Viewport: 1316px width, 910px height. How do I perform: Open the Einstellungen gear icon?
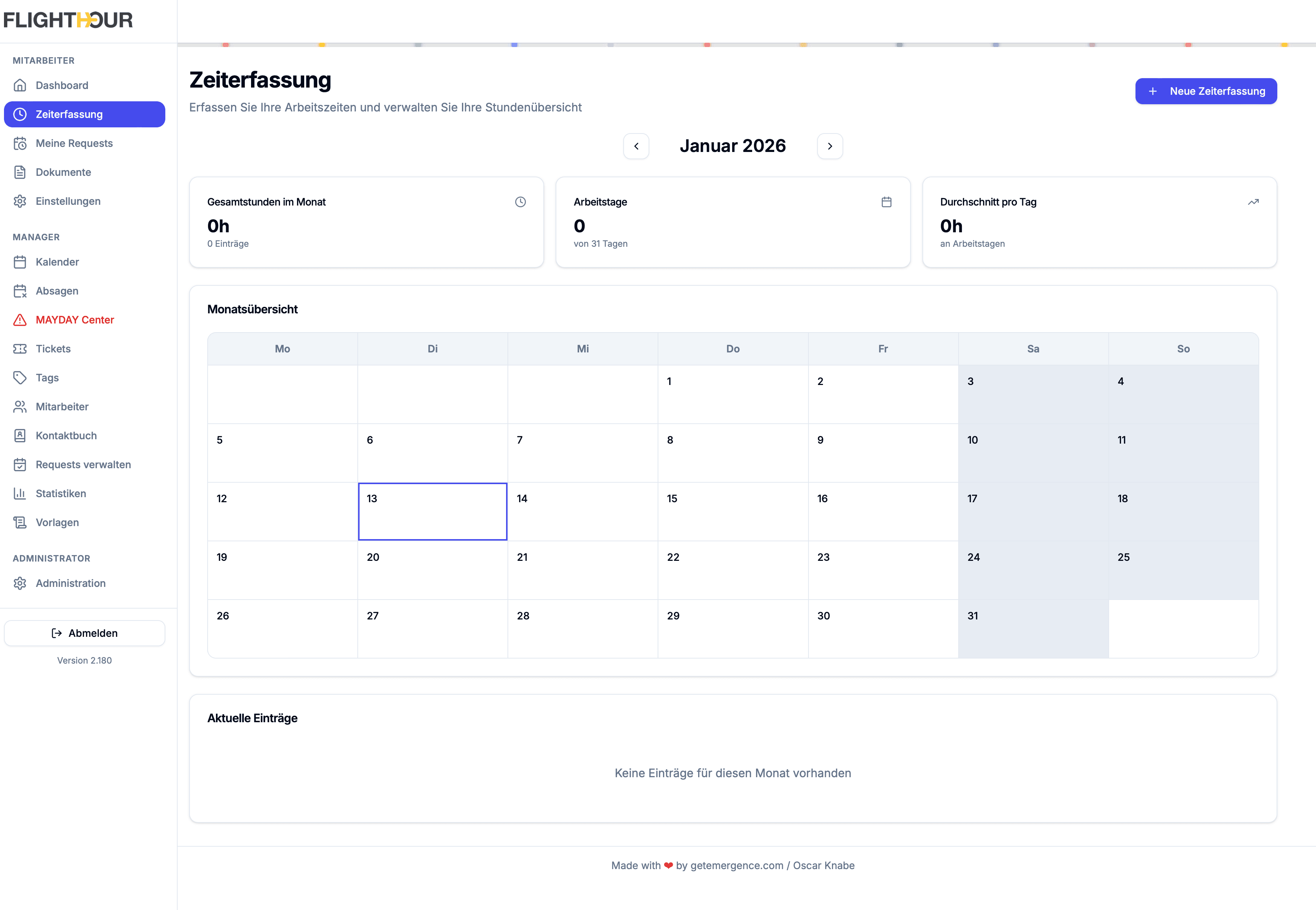click(21, 201)
